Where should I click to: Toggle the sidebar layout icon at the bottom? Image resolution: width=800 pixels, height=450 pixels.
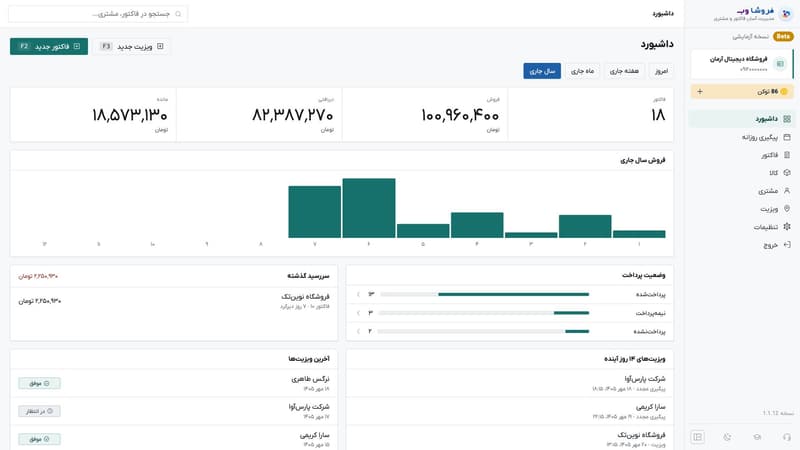697,437
